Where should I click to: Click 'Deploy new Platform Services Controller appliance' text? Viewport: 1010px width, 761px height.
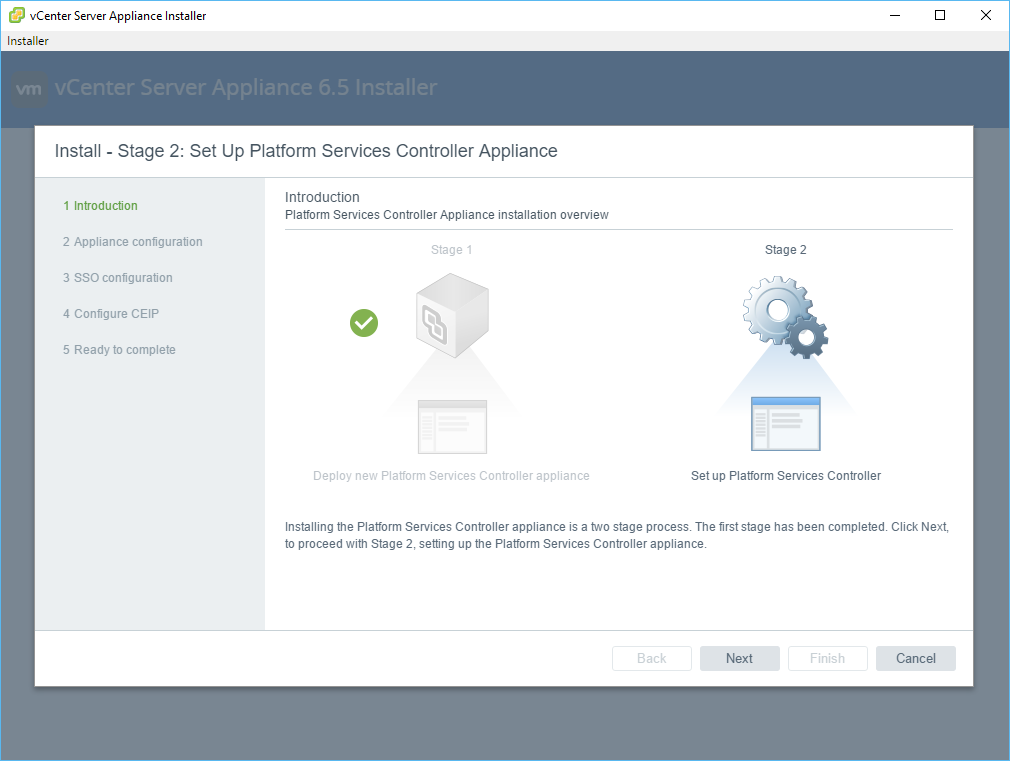tap(451, 476)
